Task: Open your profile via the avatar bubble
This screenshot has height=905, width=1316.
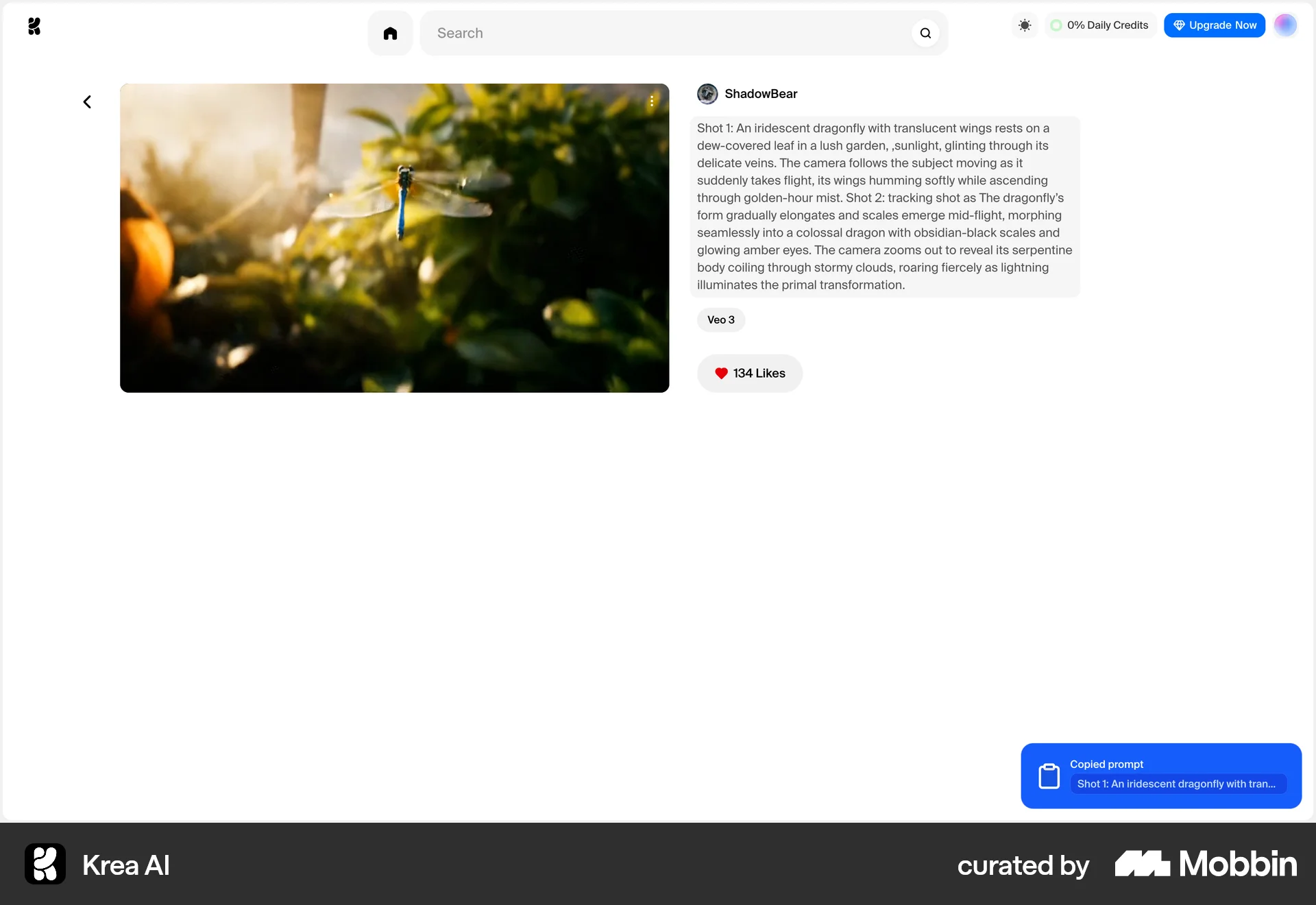Action: tap(1286, 25)
